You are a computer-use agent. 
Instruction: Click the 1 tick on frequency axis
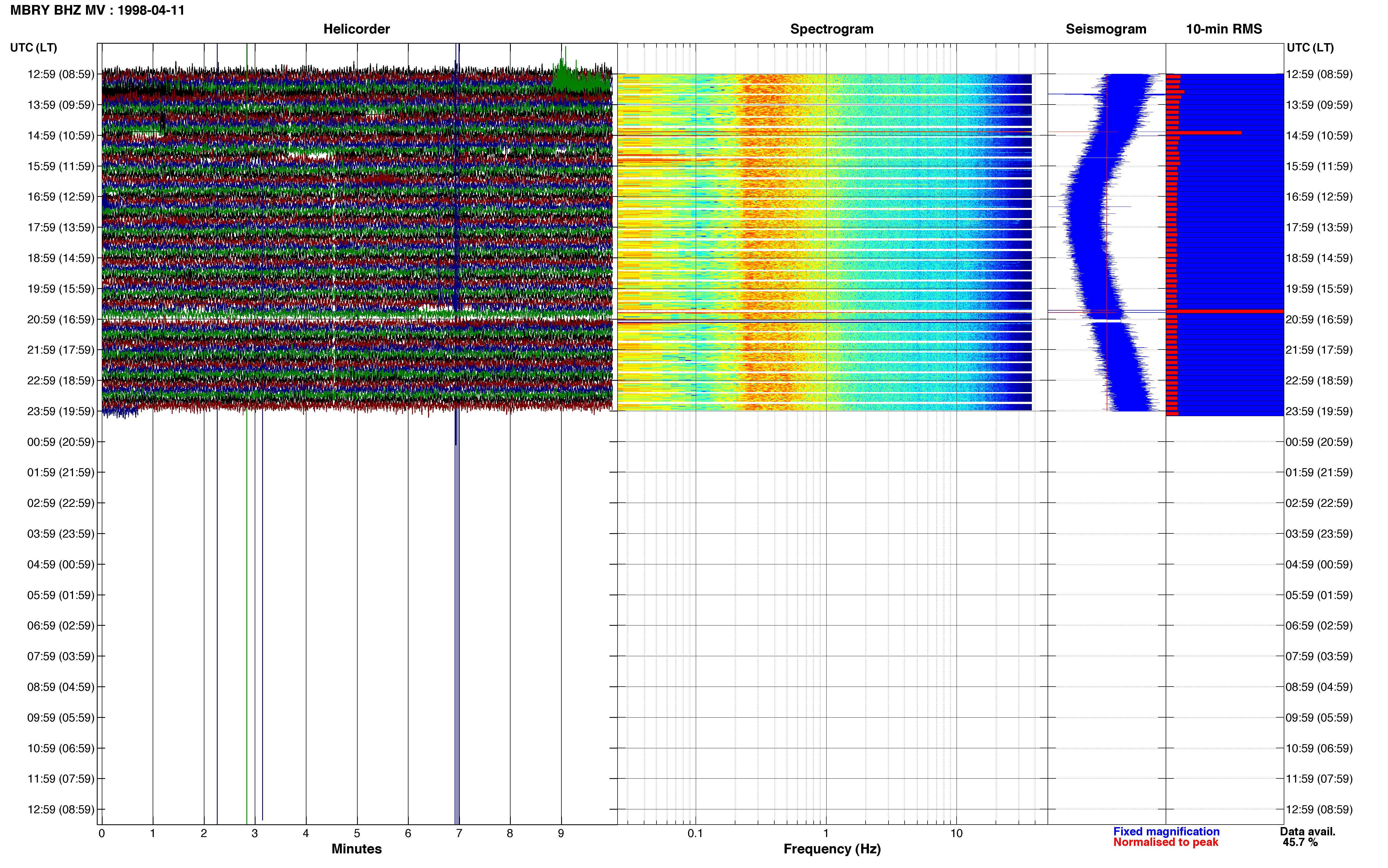pos(826,833)
